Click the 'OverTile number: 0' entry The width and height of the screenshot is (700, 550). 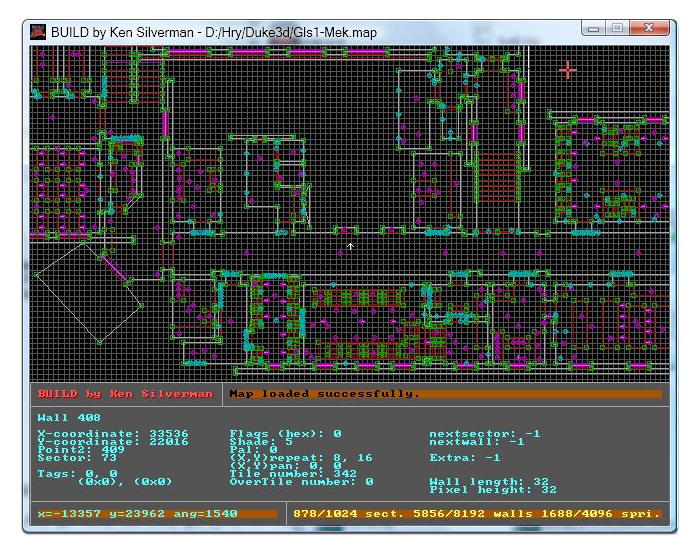coord(301,482)
